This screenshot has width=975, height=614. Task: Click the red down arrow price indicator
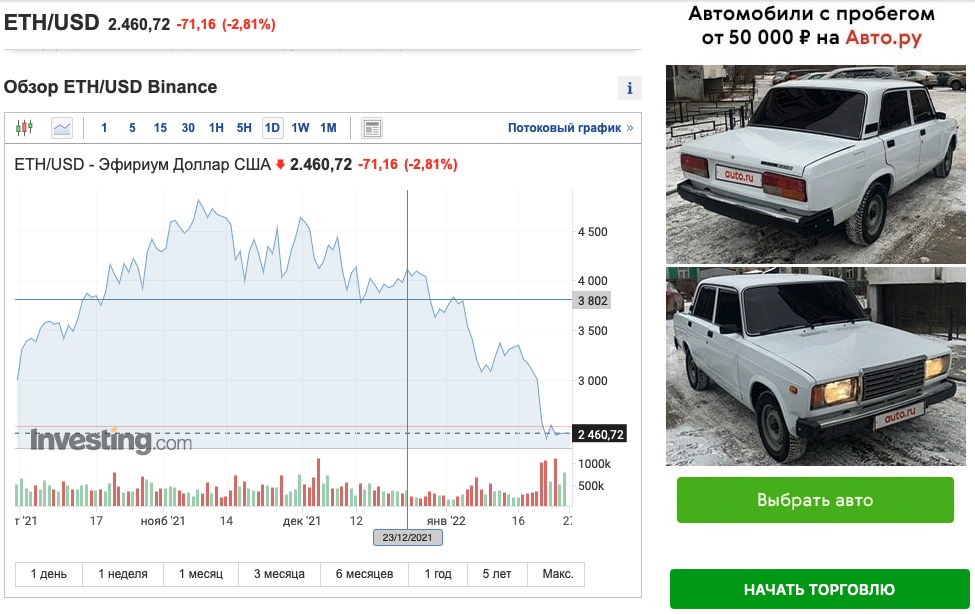click(280, 165)
